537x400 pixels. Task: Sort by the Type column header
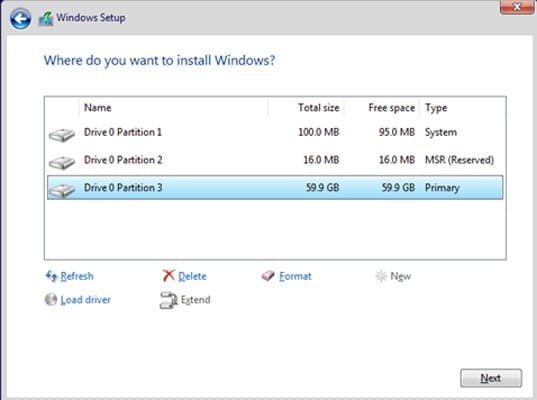[x=436, y=108]
